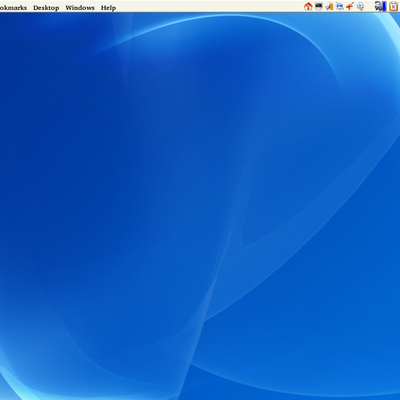Image resolution: width=400 pixels, height=400 pixels.
Task: Open the home folder icon in panel
Action: (x=308, y=6)
